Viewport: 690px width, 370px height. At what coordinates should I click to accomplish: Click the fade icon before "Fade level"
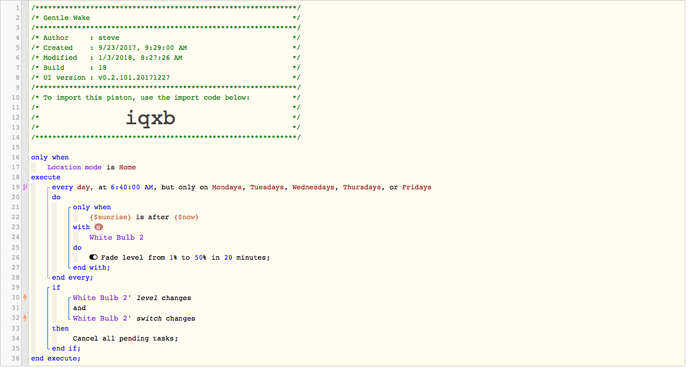point(93,257)
